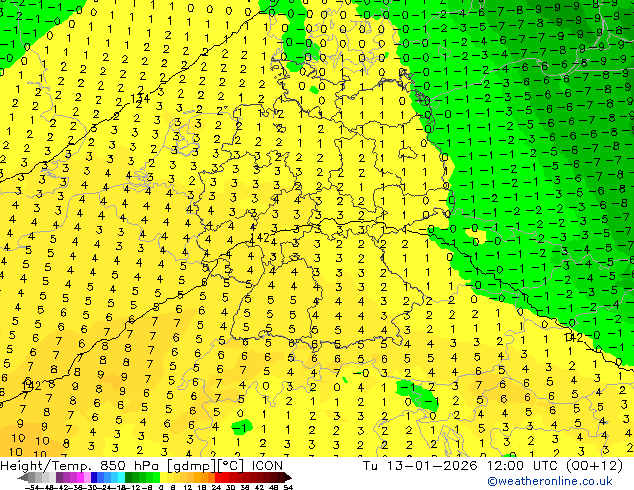Click the '[gdmp]' unit label
The image size is (634, 490).
(x=191, y=466)
